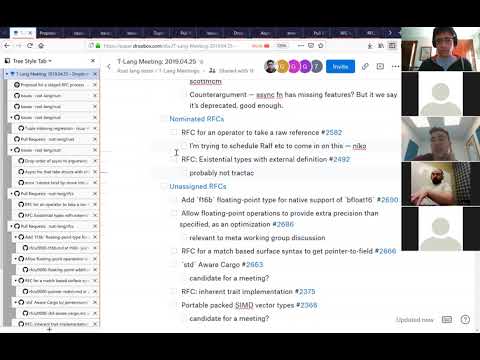Open the downloads arrow icon in browser toolbar
Screen dimensions: 480x360
pos(370,46)
